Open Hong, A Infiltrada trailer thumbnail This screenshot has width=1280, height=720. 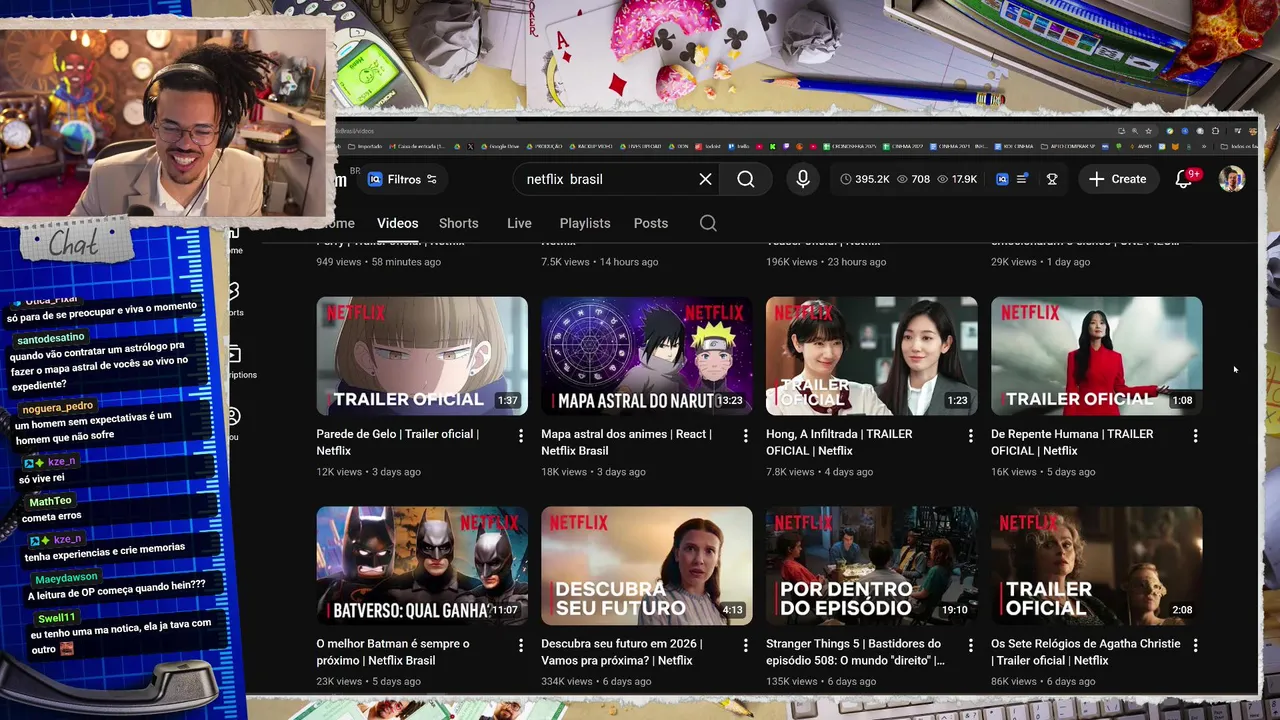click(x=872, y=355)
